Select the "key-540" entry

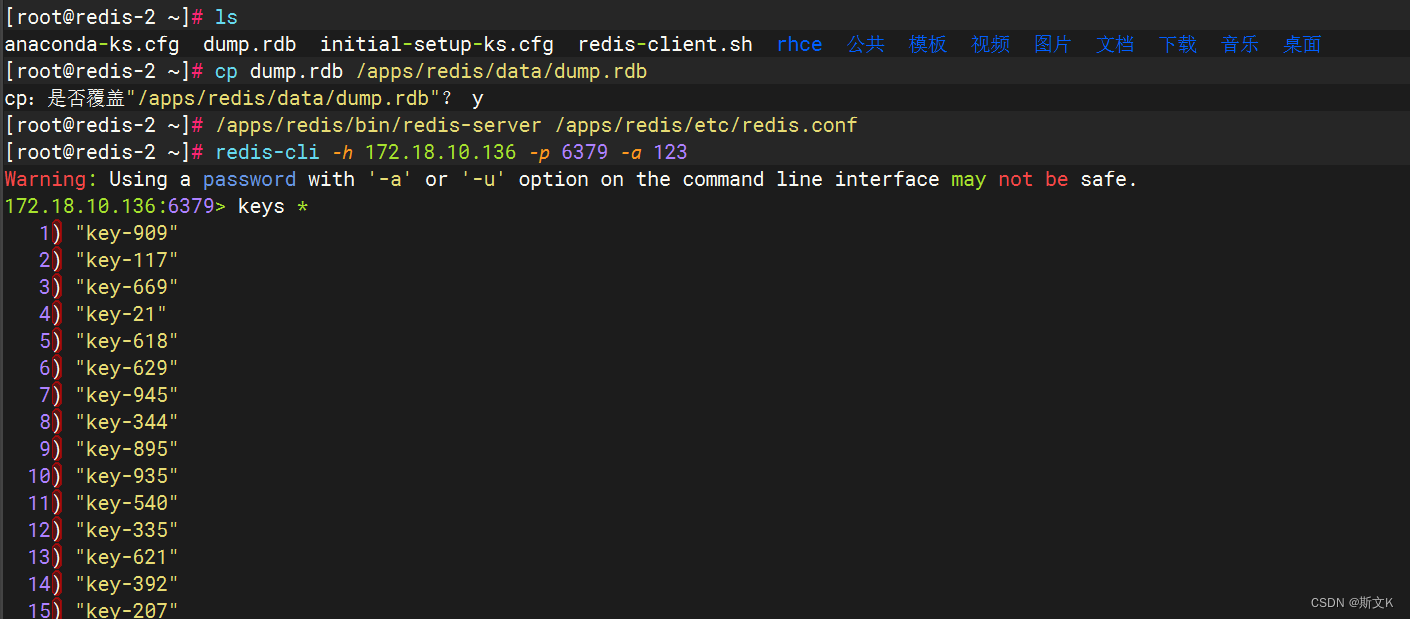tap(127, 503)
